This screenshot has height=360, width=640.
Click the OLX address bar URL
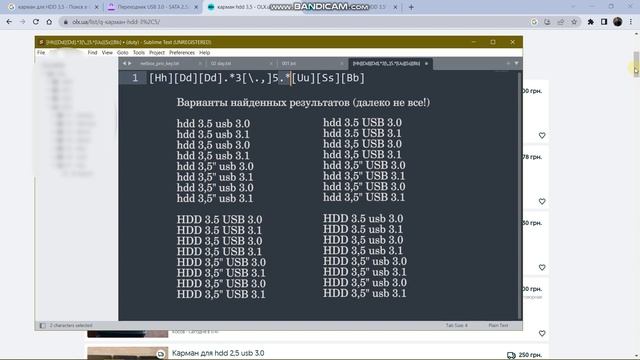click(x=116, y=22)
